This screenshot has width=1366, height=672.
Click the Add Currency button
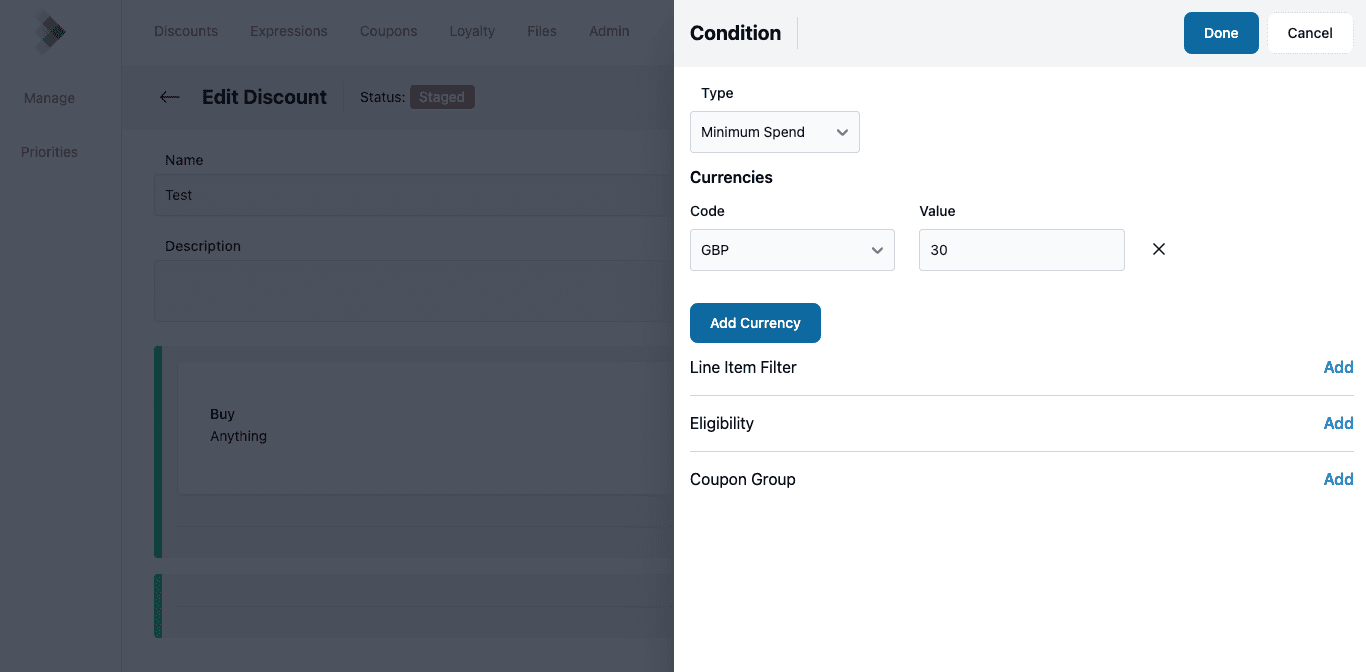point(755,323)
